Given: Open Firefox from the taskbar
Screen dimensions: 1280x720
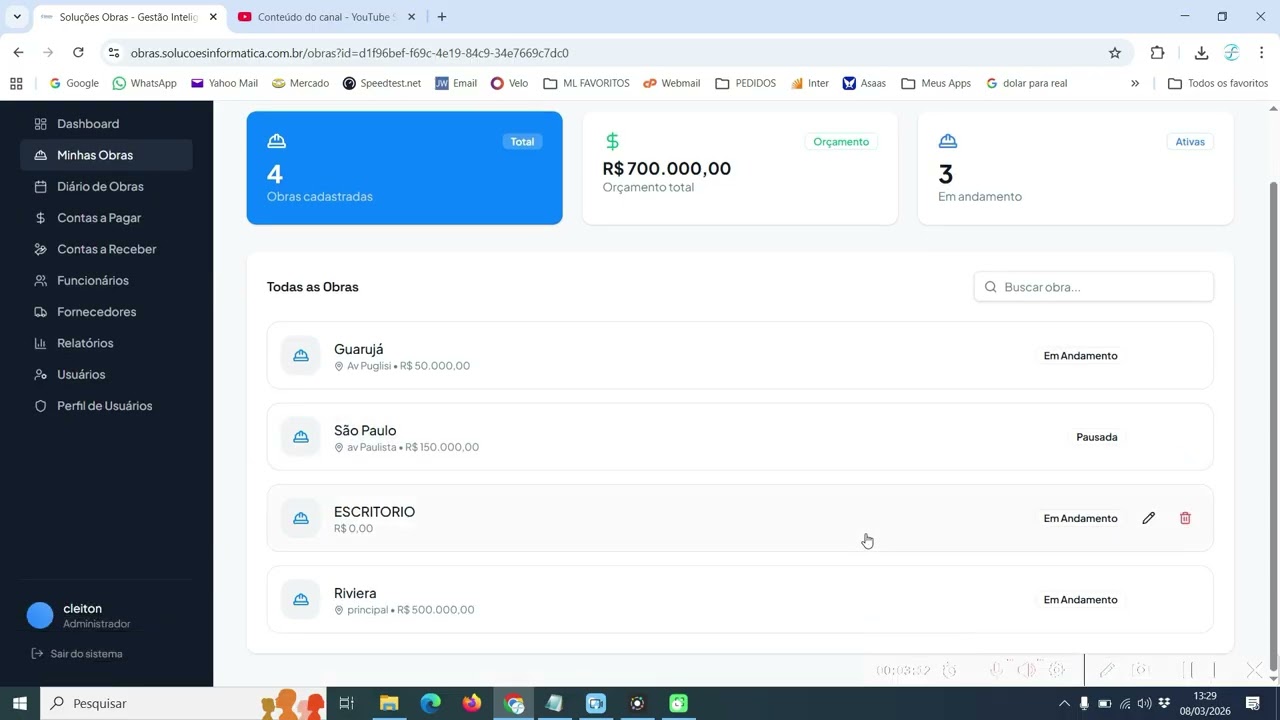Looking at the screenshot, I should (472, 703).
